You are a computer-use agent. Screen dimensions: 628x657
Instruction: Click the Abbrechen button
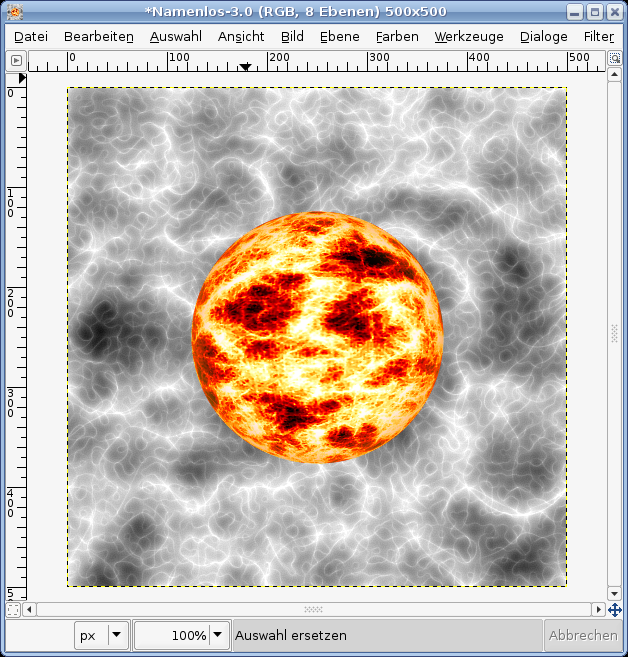pos(583,635)
